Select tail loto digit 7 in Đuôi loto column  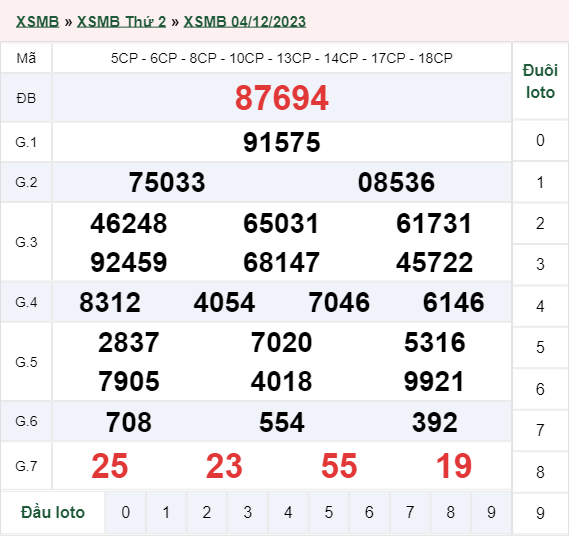tap(540, 430)
